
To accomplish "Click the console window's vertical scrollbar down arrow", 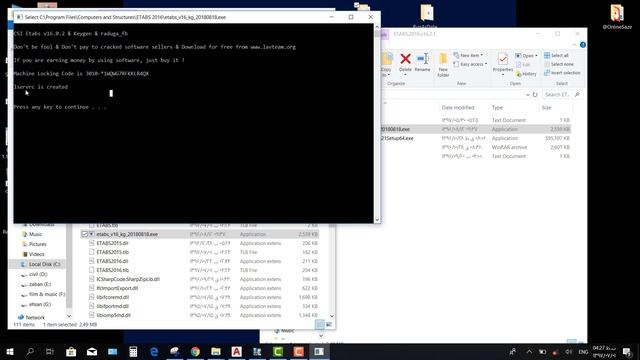I will click(377, 220).
